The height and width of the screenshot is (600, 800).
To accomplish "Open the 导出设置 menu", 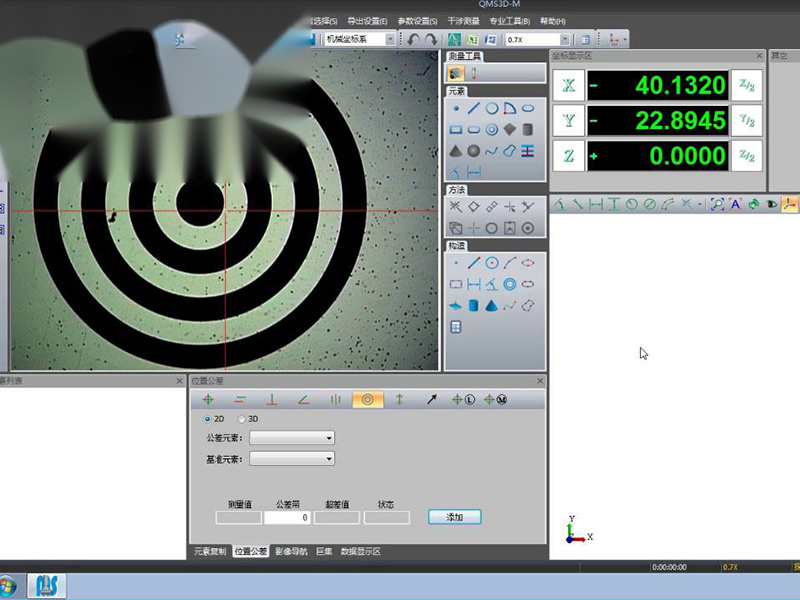I will [367, 21].
